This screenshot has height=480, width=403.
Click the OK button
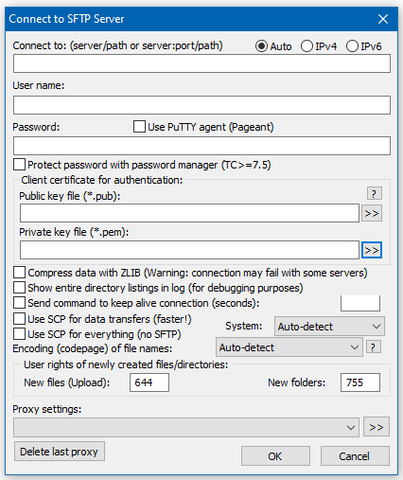275,456
